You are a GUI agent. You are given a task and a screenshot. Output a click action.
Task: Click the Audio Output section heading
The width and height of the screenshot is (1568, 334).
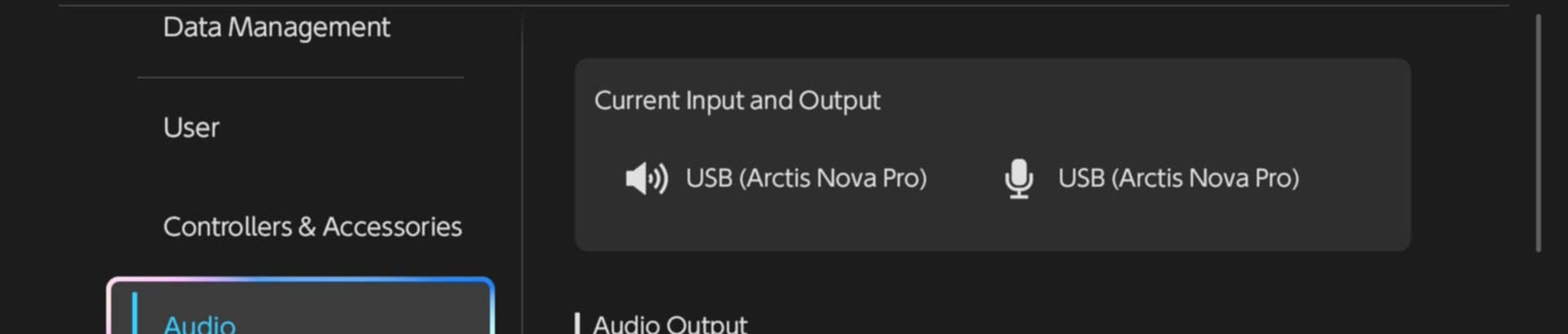[670, 324]
